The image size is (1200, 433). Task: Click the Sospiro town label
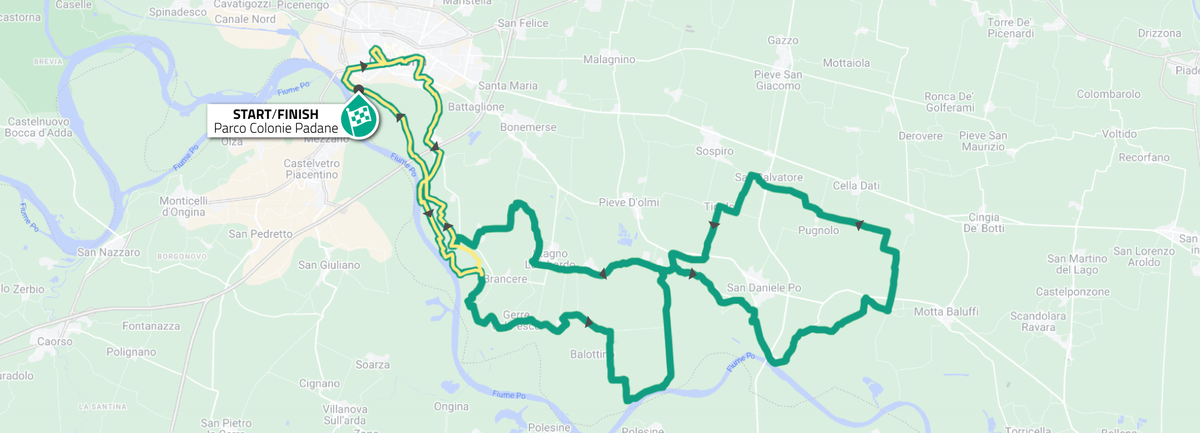[714, 151]
